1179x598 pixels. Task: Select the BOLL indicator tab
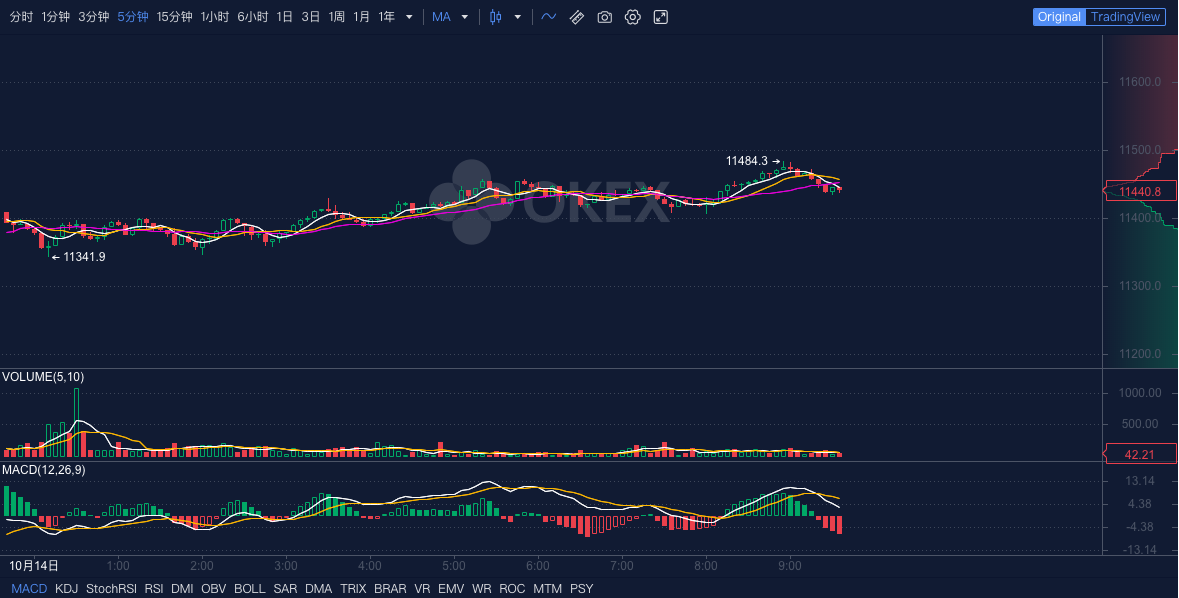[x=249, y=589]
